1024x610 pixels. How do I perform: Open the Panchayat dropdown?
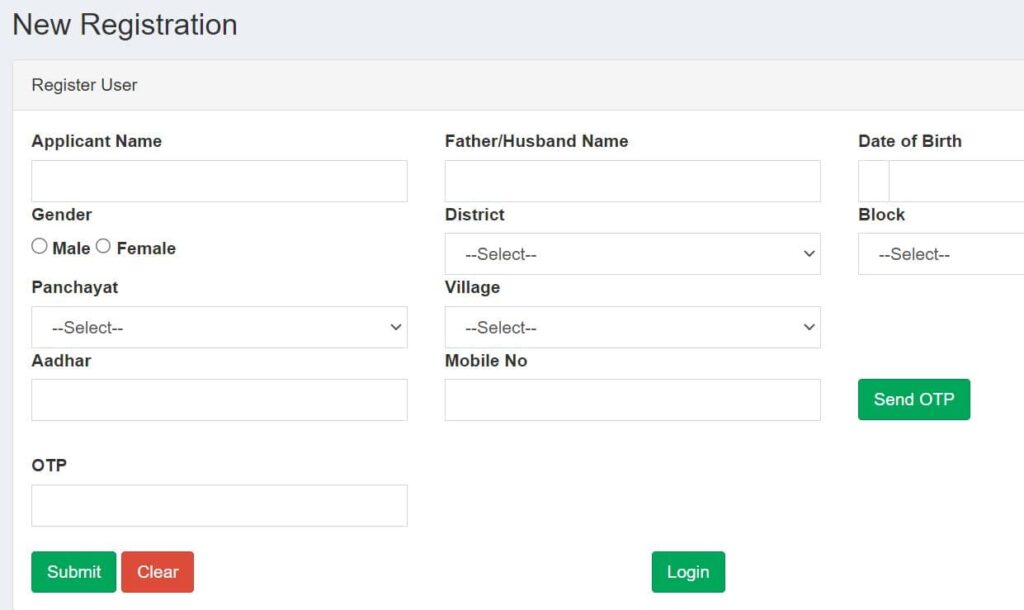(x=219, y=327)
